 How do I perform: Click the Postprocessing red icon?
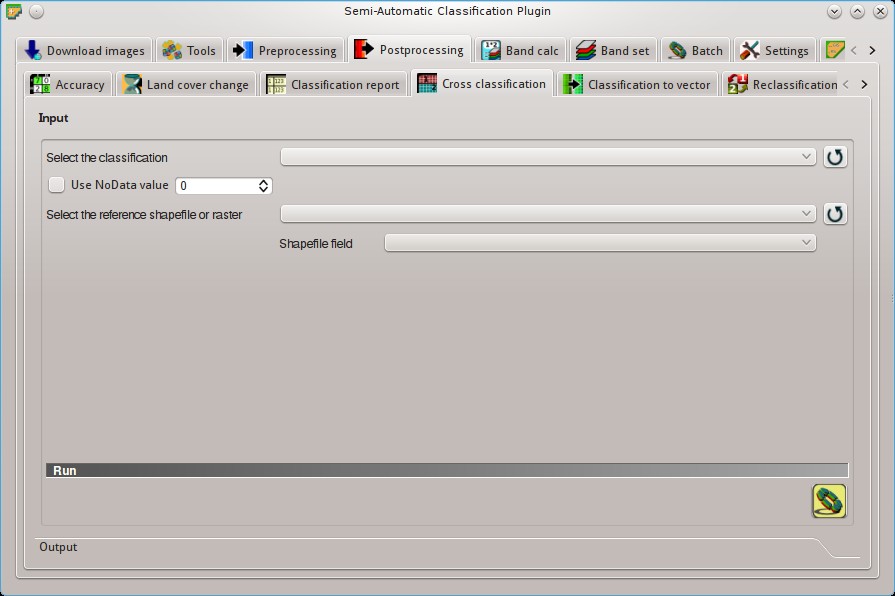[364, 49]
